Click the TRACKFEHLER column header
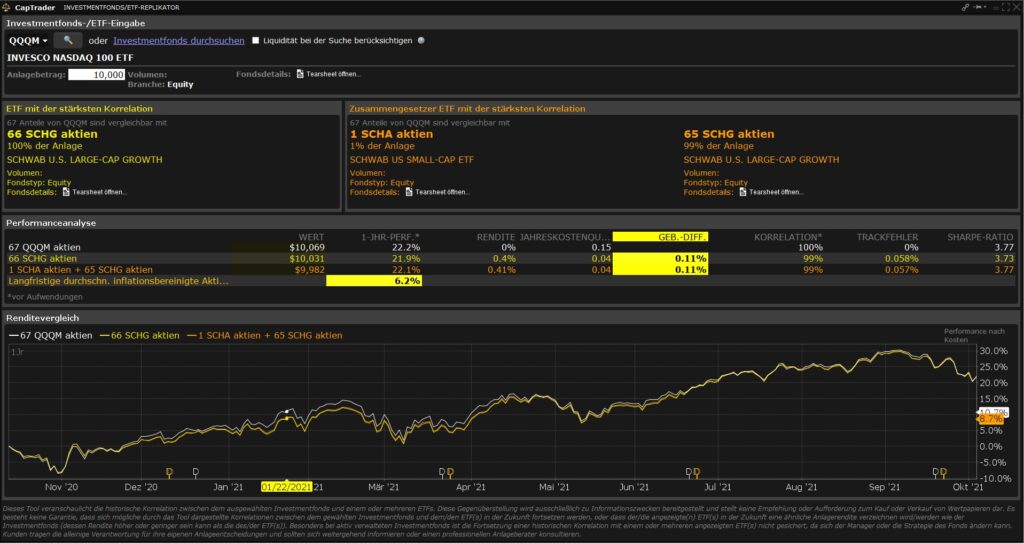 click(x=888, y=237)
